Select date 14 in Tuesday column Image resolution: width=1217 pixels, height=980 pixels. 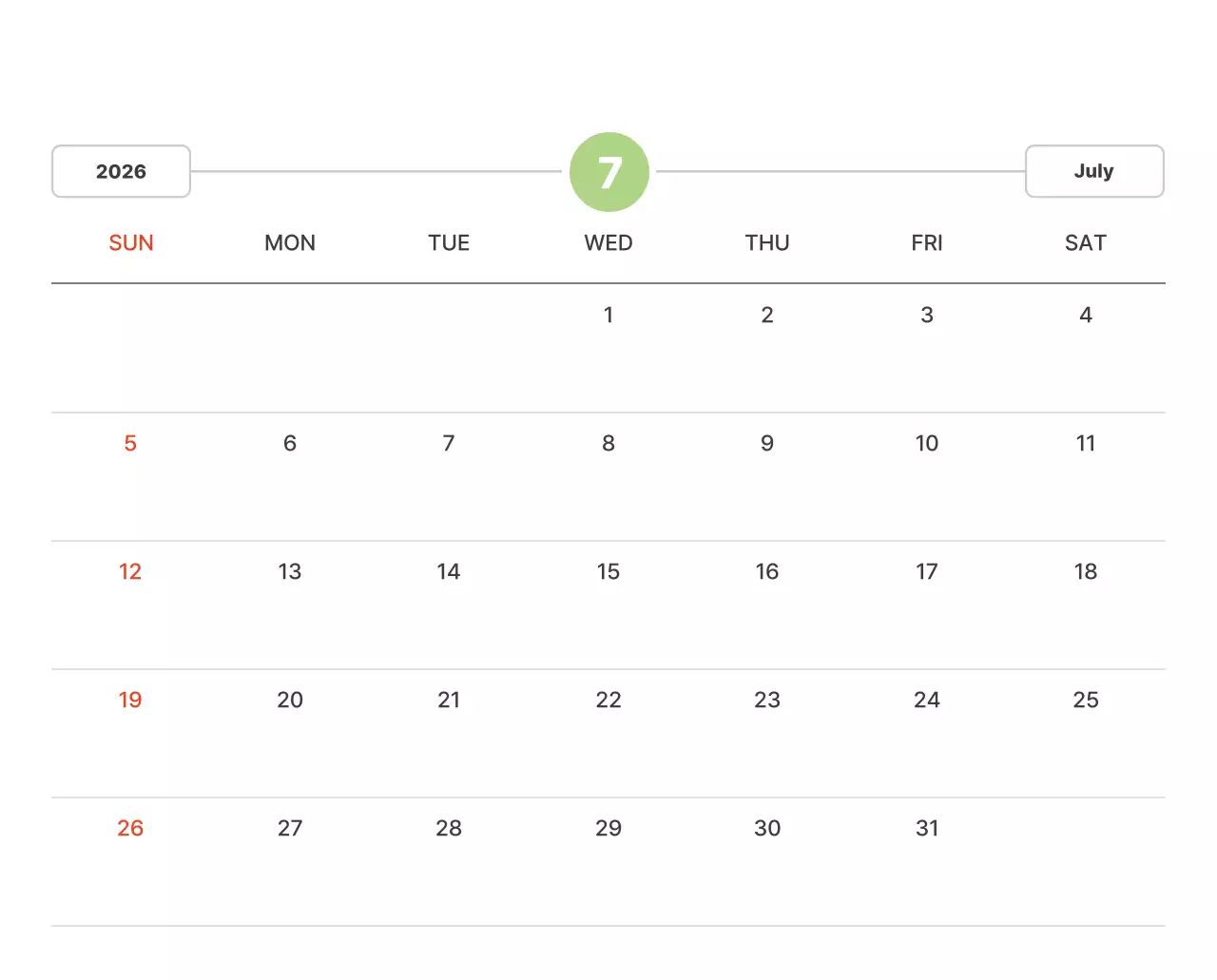449,572
